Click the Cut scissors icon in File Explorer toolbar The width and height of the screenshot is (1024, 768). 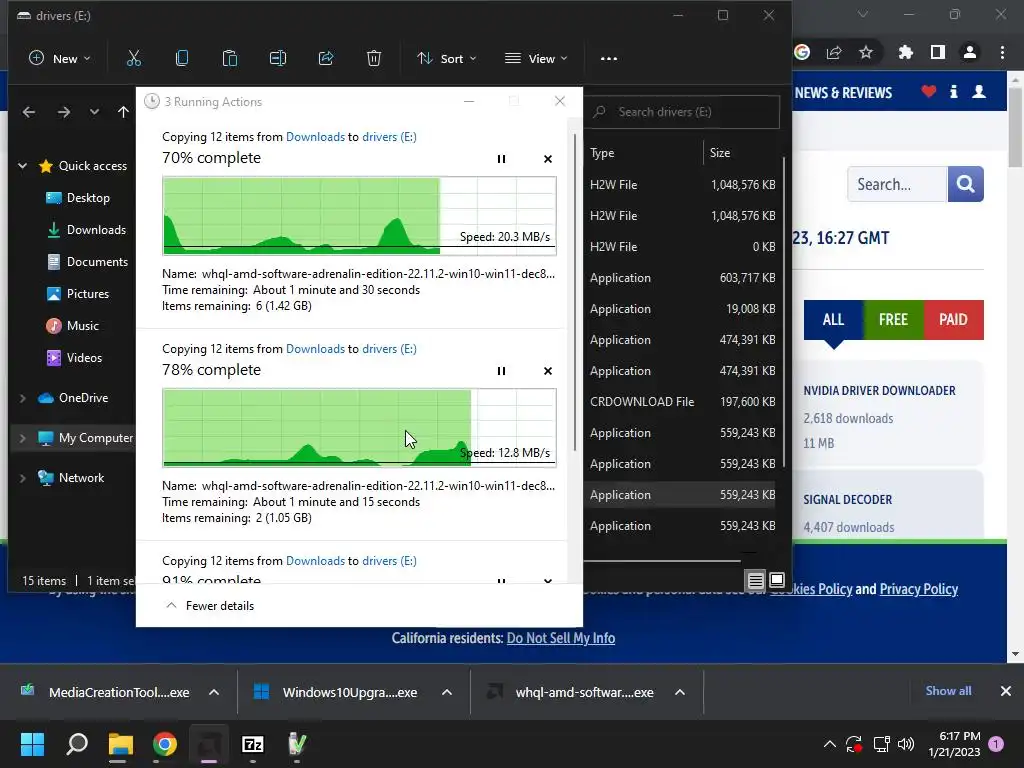(x=134, y=58)
